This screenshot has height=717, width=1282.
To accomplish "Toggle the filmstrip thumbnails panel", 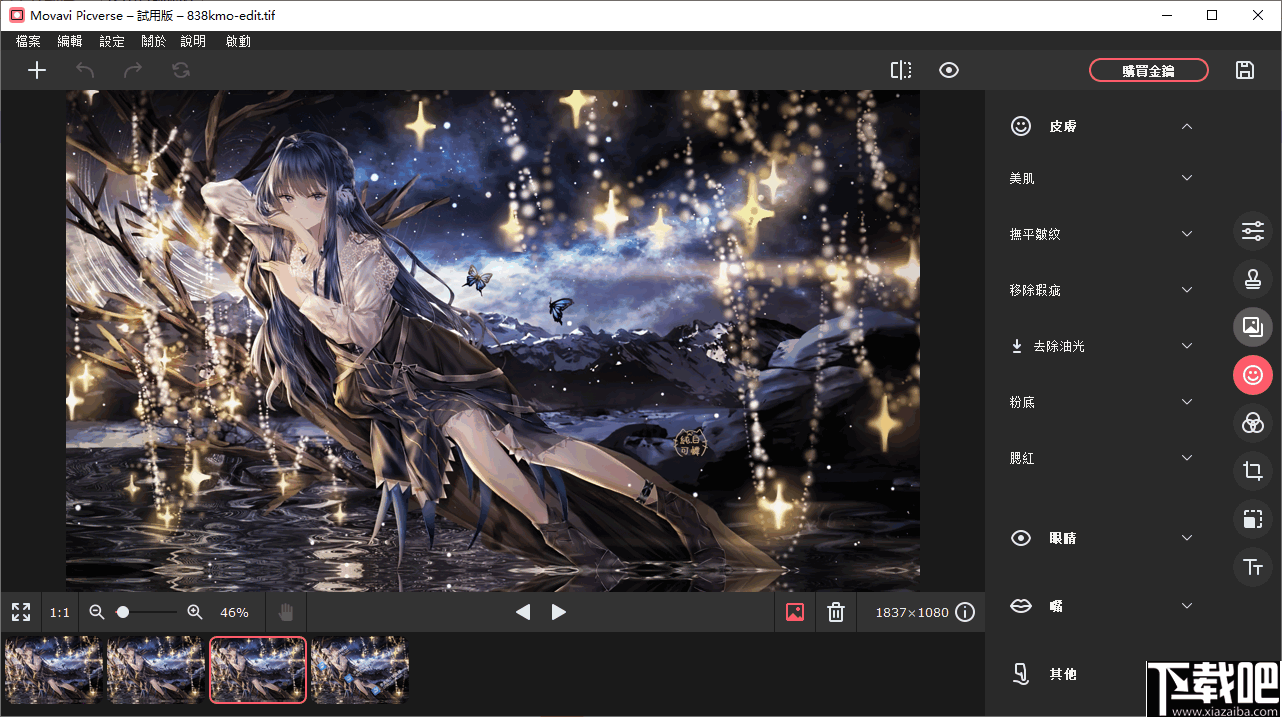I will click(x=795, y=612).
